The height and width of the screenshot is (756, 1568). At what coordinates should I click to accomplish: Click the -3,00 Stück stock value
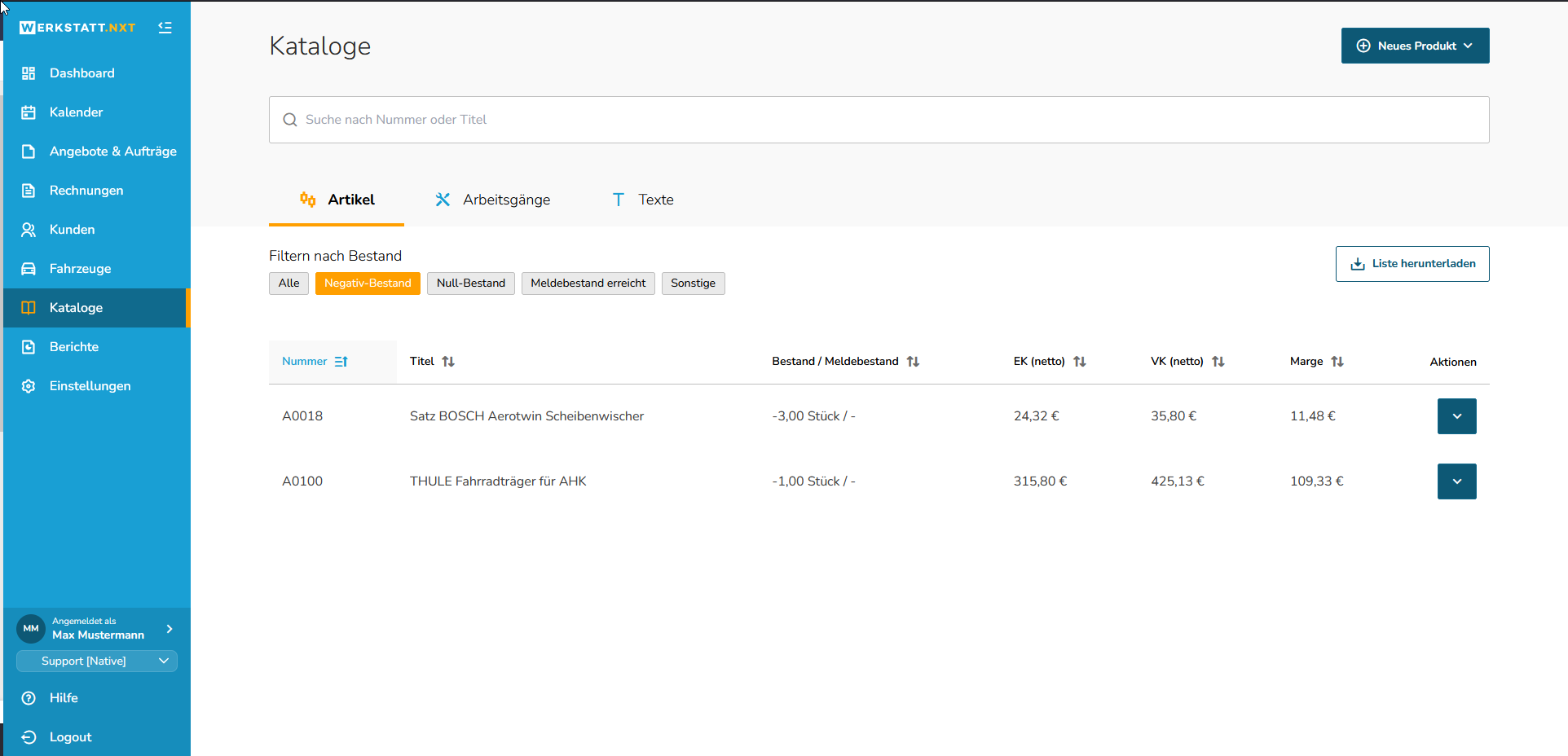(806, 416)
